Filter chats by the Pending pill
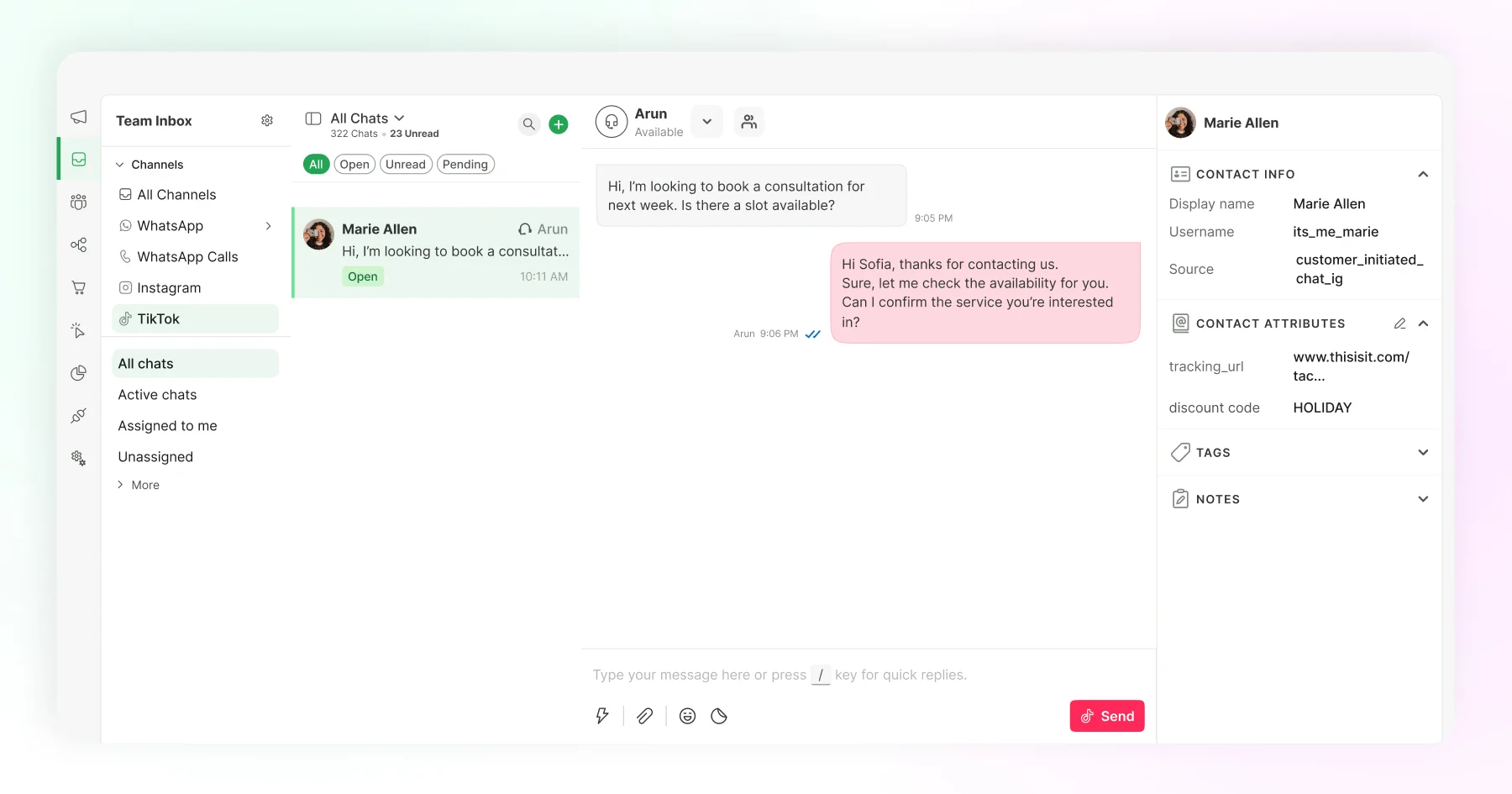This screenshot has width=1512, height=794. (465, 165)
